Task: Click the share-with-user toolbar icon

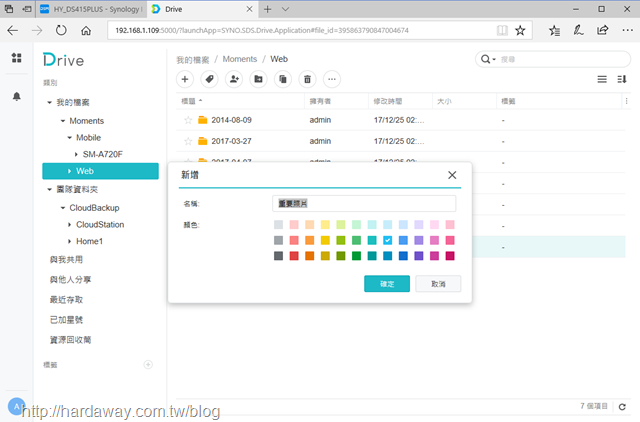Action: pyautogui.click(x=234, y=79)
